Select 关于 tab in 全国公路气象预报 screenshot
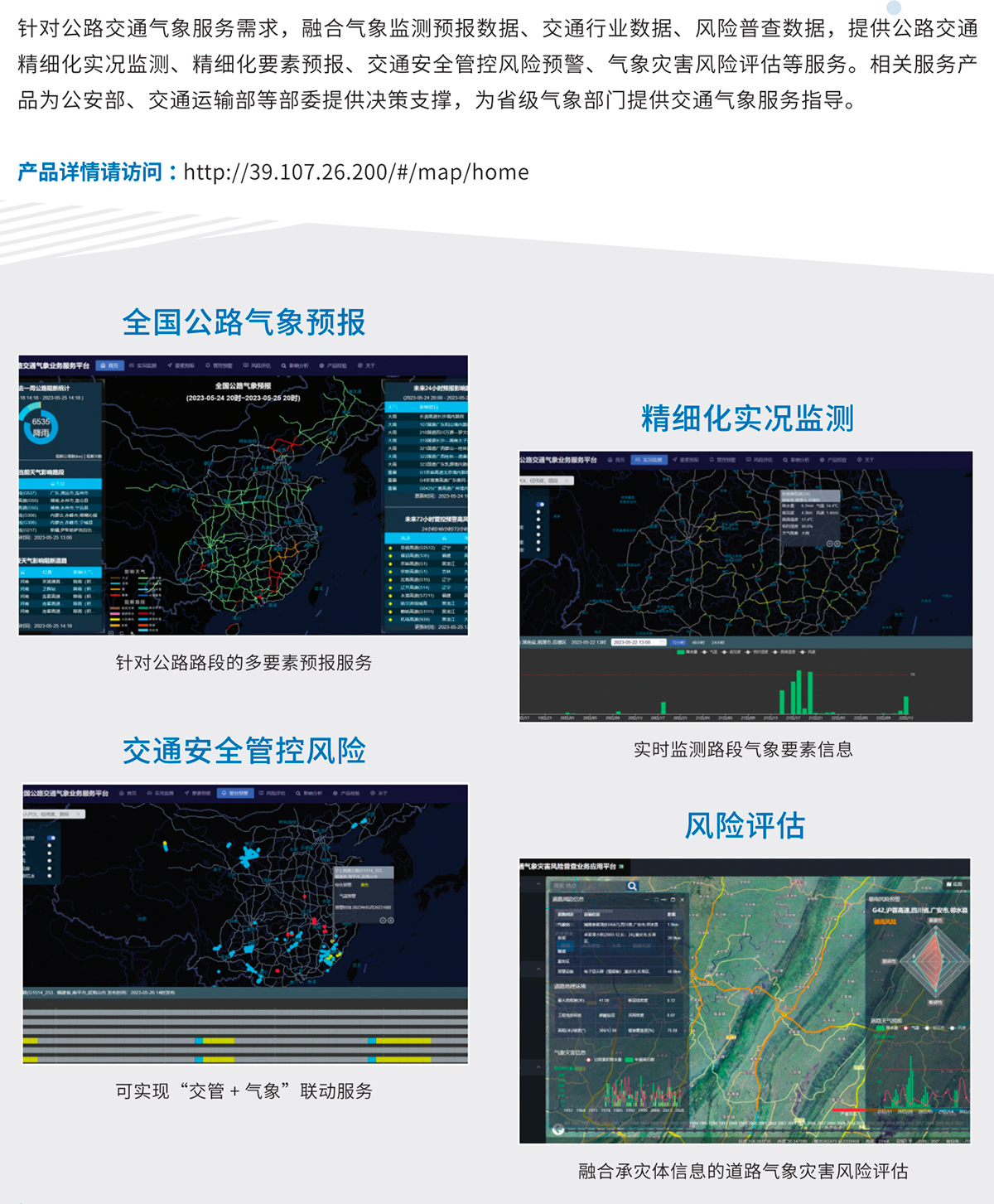This screenshot has height=1204, width=994. tap(366, 365)
